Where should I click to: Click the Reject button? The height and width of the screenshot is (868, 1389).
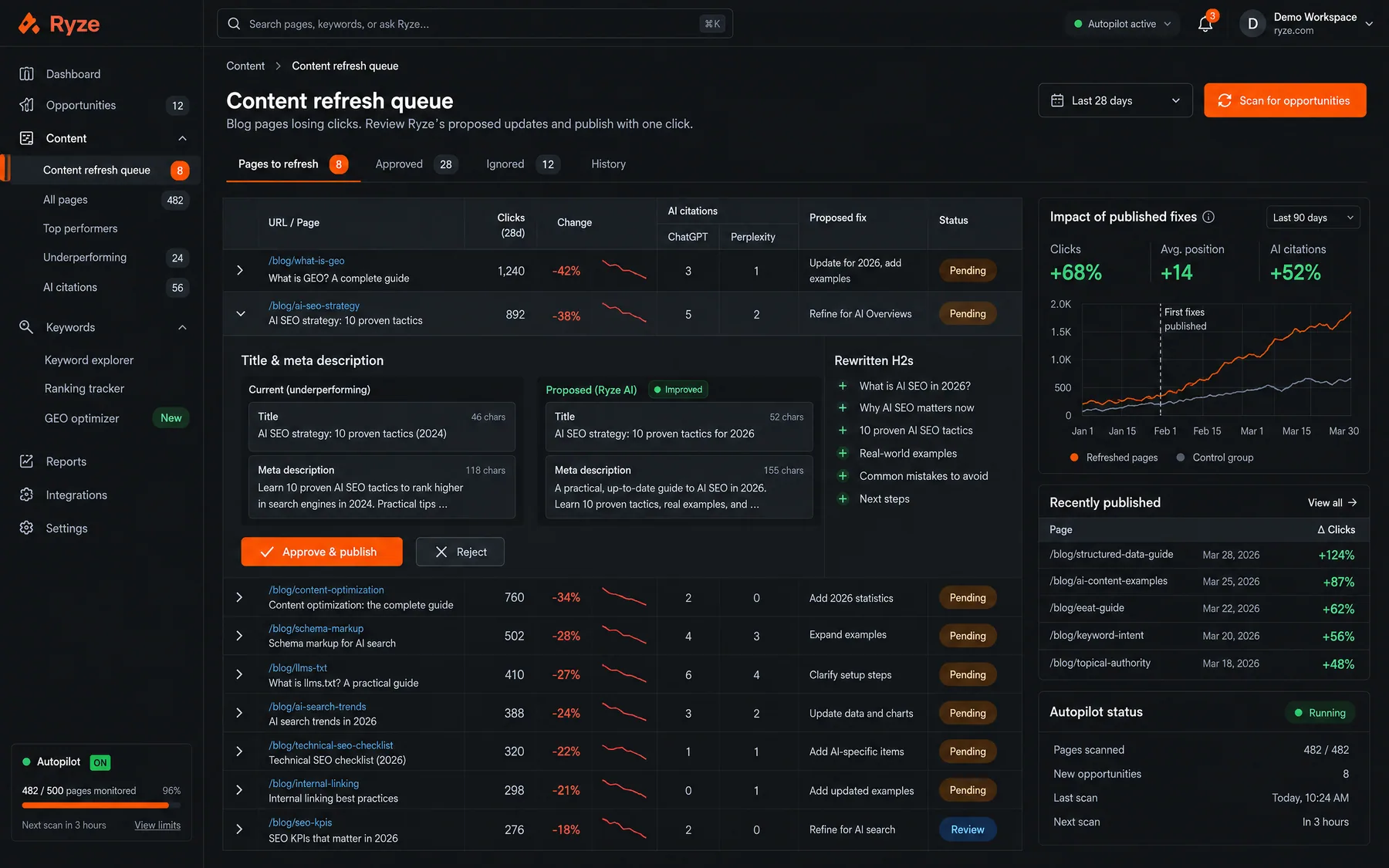point(460,552)
